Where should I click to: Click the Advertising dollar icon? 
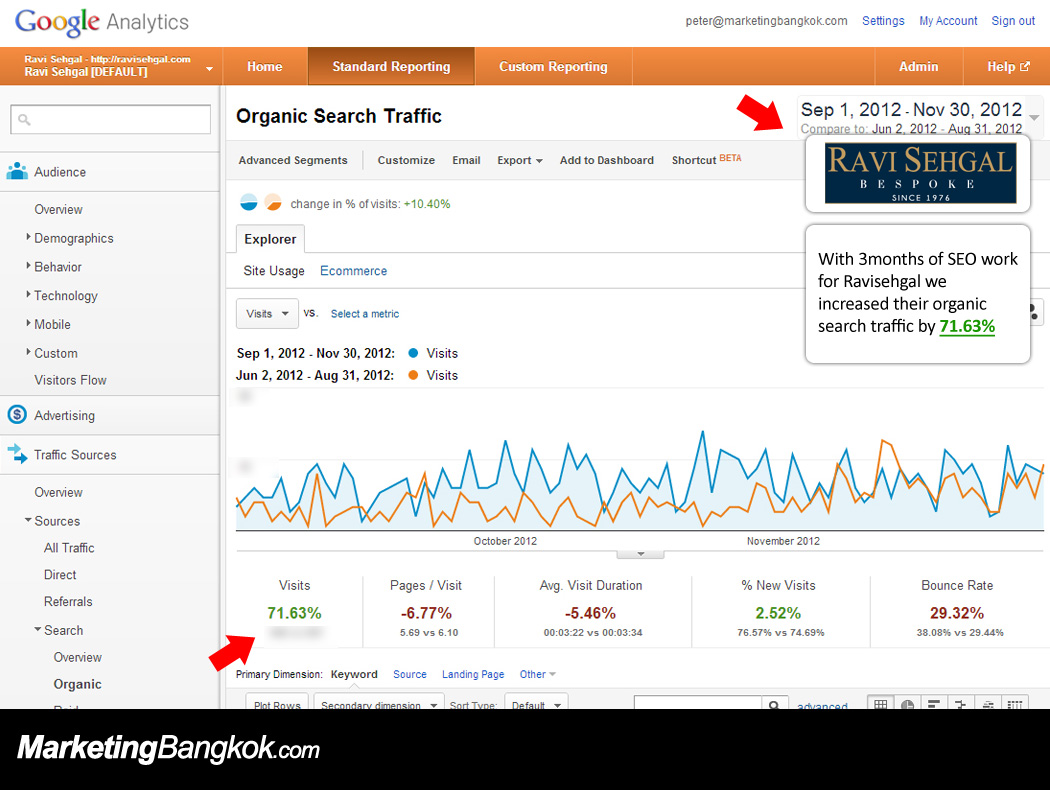click(17, 414)
